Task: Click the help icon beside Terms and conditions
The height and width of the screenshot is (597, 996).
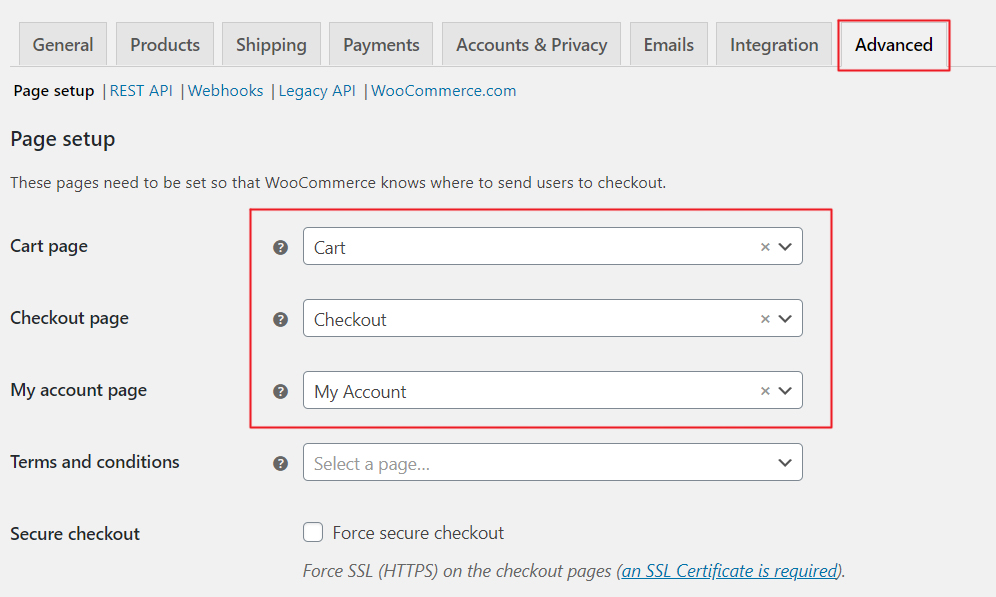Action: point(281,463)
